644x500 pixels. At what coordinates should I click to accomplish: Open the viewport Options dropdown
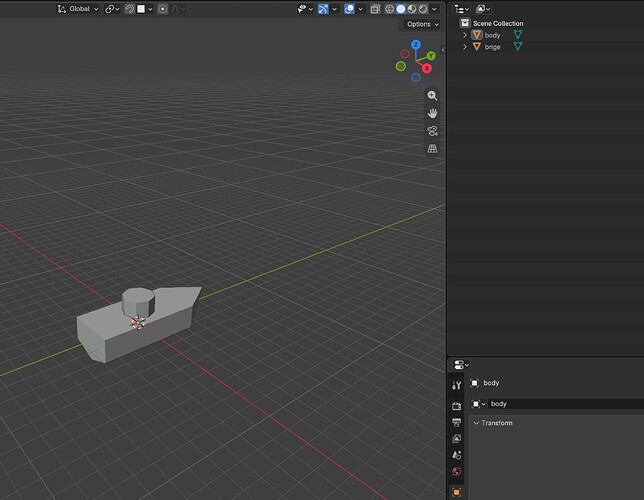pyautogui.click(x=422, y=24)
